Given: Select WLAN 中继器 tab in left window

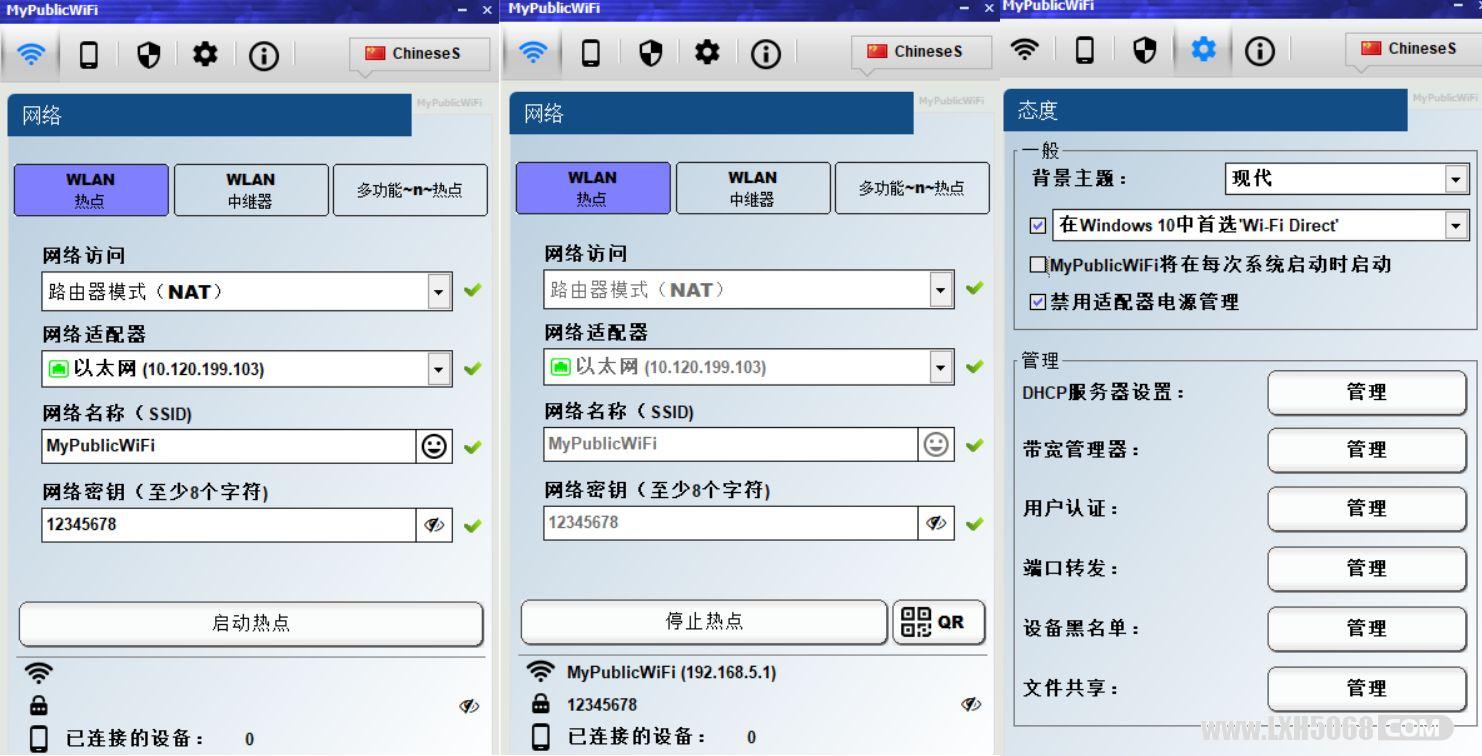Looking at the screenshot, I should tap(251, 190).
